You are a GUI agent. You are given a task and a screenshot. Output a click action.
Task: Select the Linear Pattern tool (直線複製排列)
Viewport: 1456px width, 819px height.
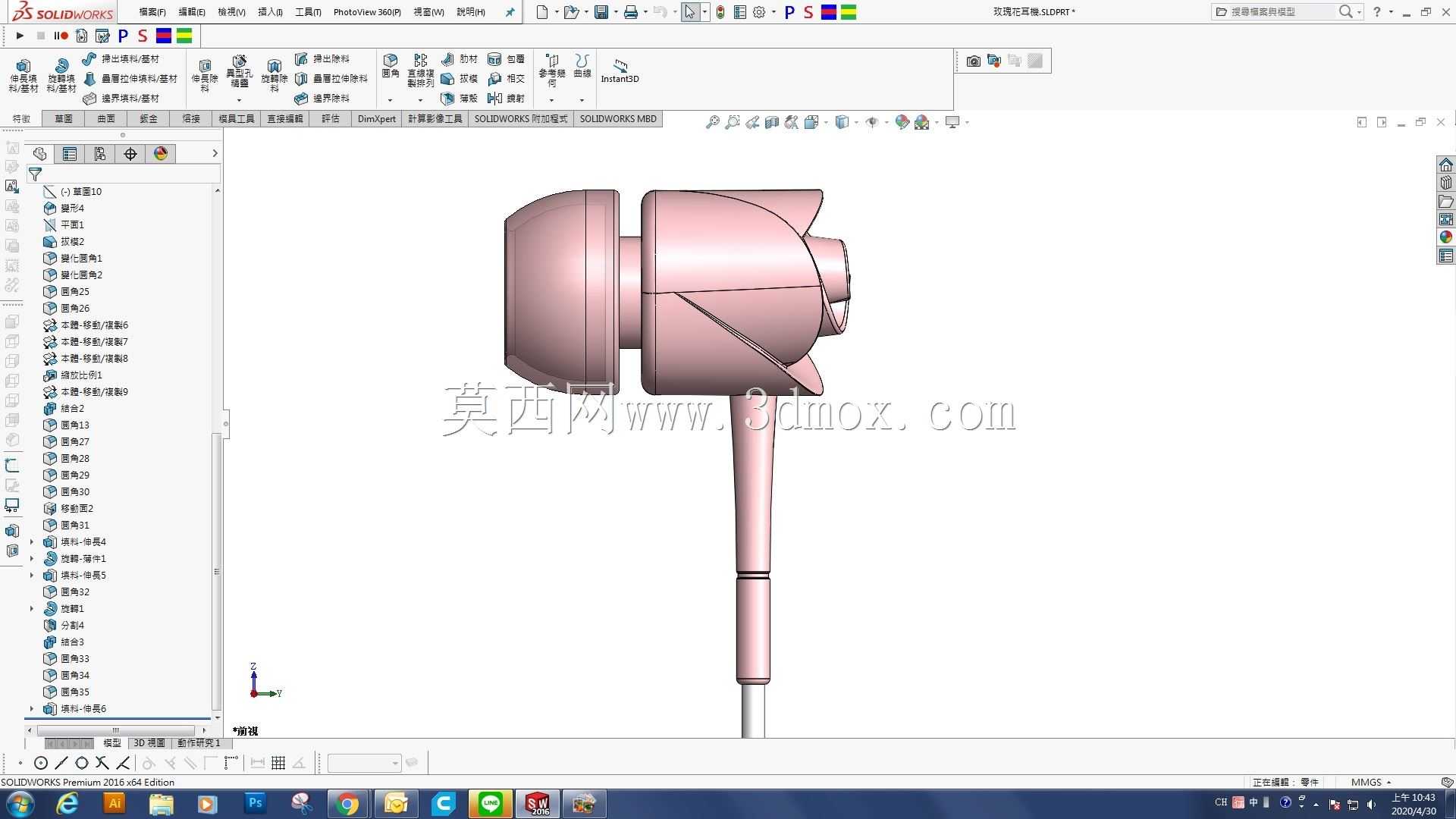point(420,70)
